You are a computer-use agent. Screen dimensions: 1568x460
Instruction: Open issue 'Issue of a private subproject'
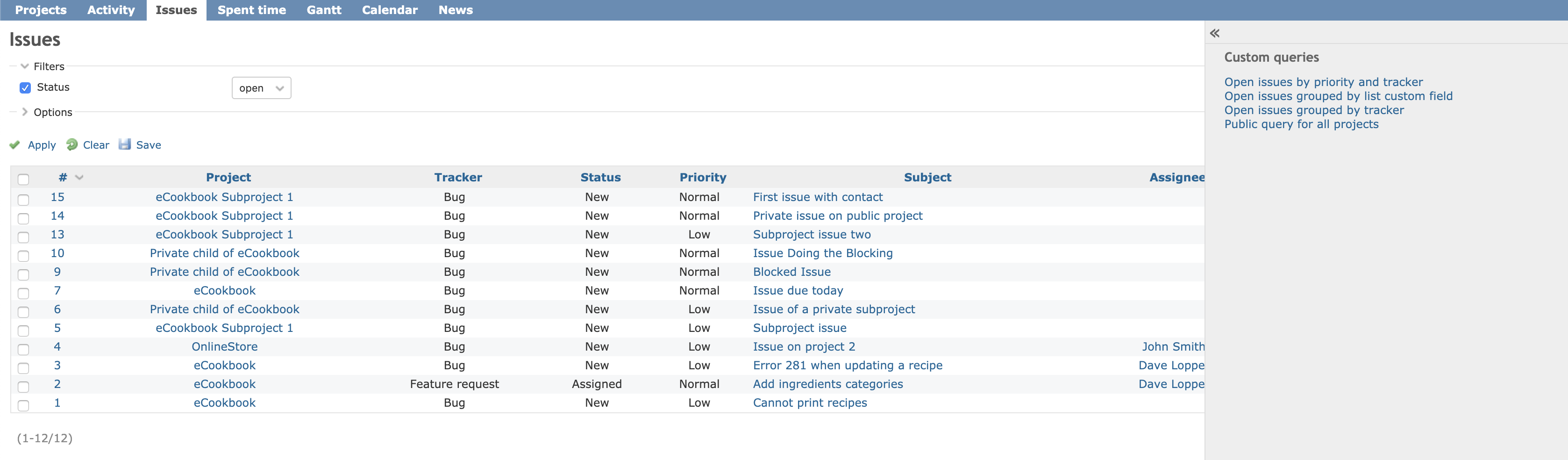(x=834, y=309)
